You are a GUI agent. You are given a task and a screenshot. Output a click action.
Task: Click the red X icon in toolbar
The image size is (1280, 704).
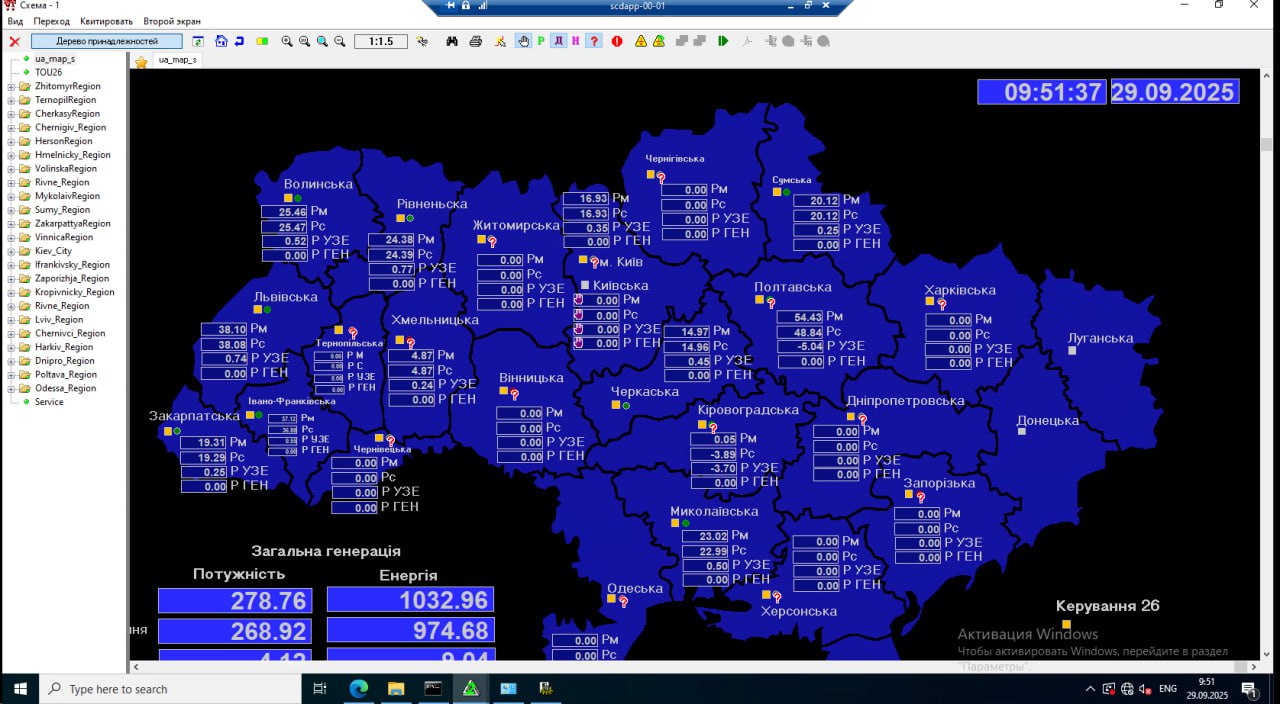14,42
